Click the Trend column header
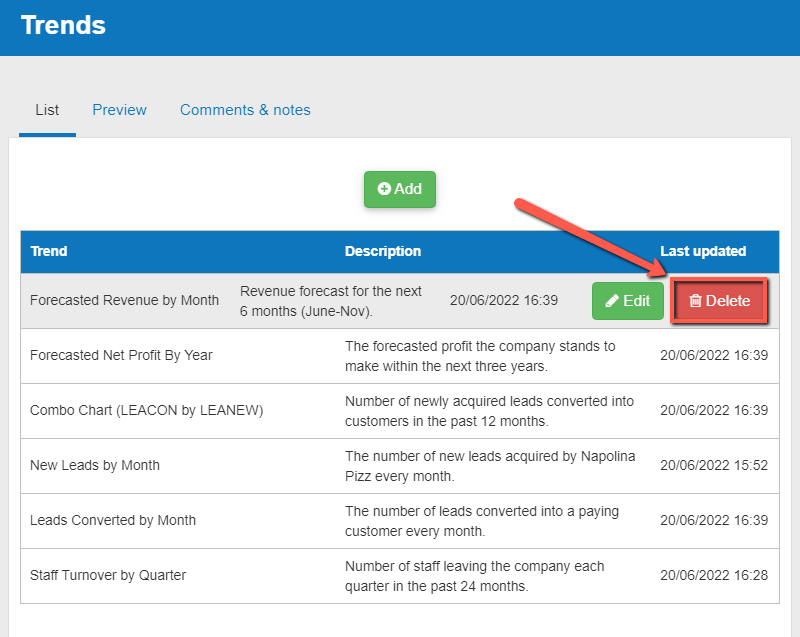 point(48,251)
